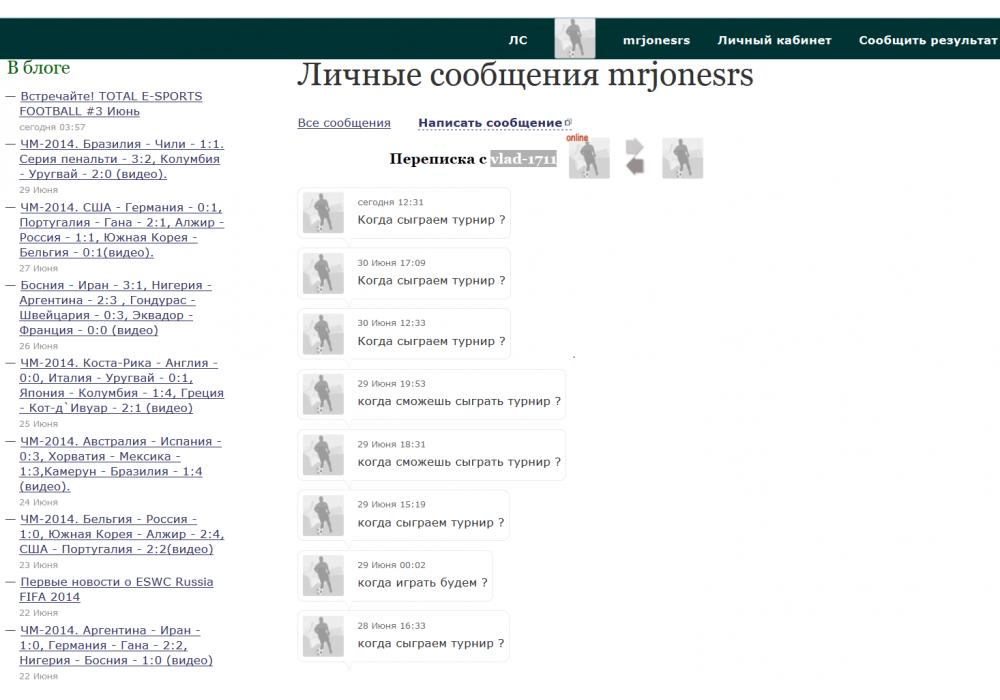Click the conversation swap arrows icon
Image resolution: width=1000 pixels, height=700 pixels.
click(x=635, y=158)
